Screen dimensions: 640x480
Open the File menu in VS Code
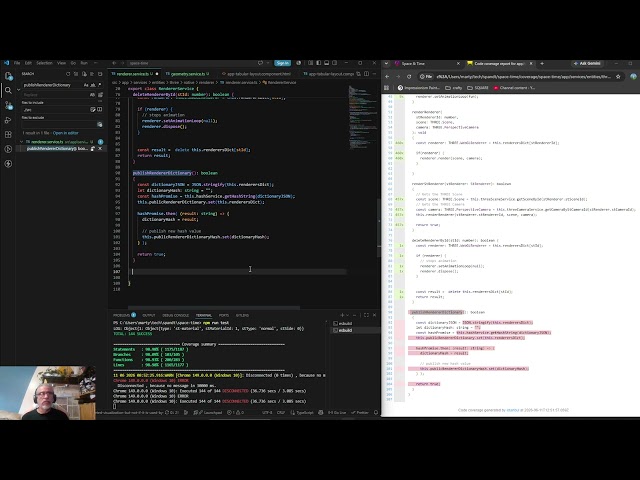17,63
